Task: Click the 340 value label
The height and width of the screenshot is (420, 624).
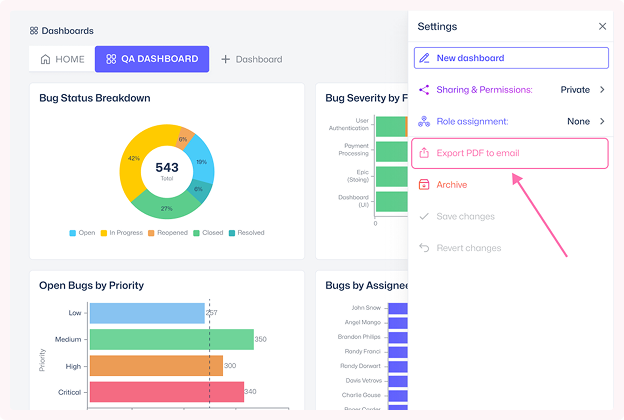Action: tap(250, 392)
